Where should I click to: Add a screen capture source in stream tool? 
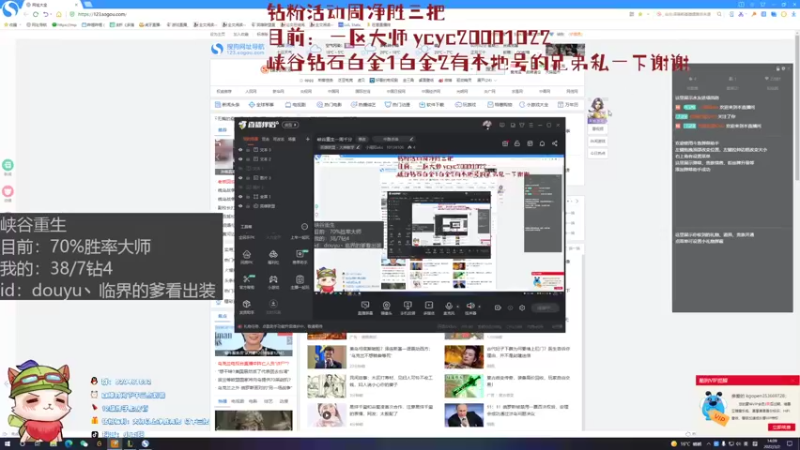[365, 306]
